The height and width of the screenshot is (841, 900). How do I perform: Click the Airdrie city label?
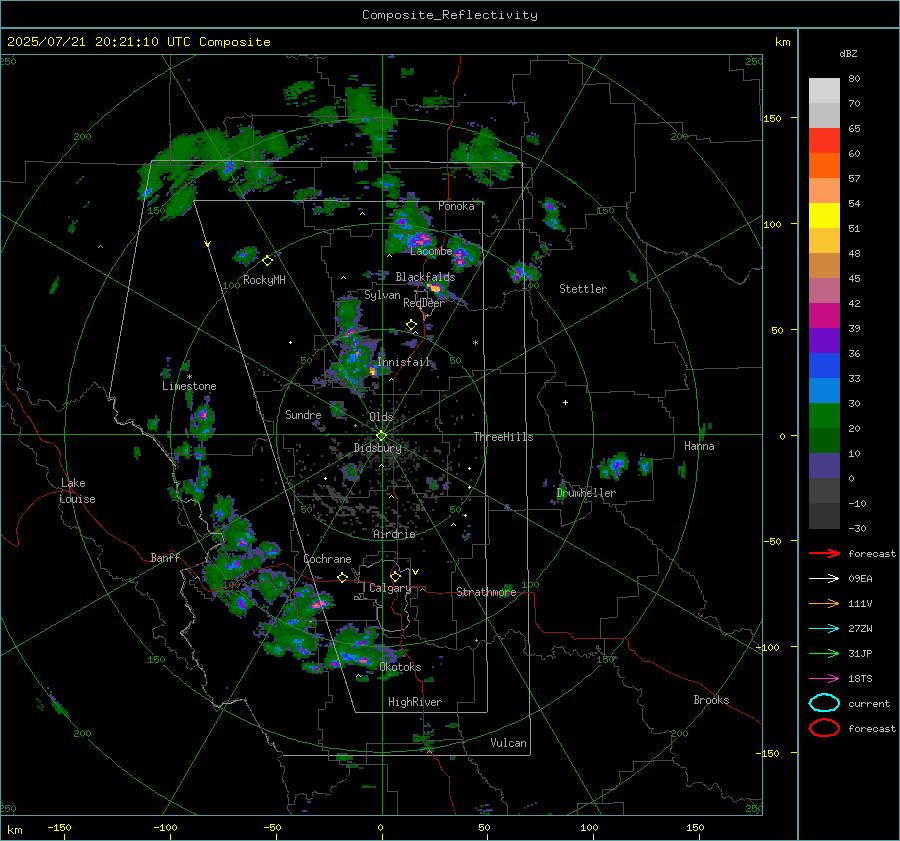tap(394, 534)
